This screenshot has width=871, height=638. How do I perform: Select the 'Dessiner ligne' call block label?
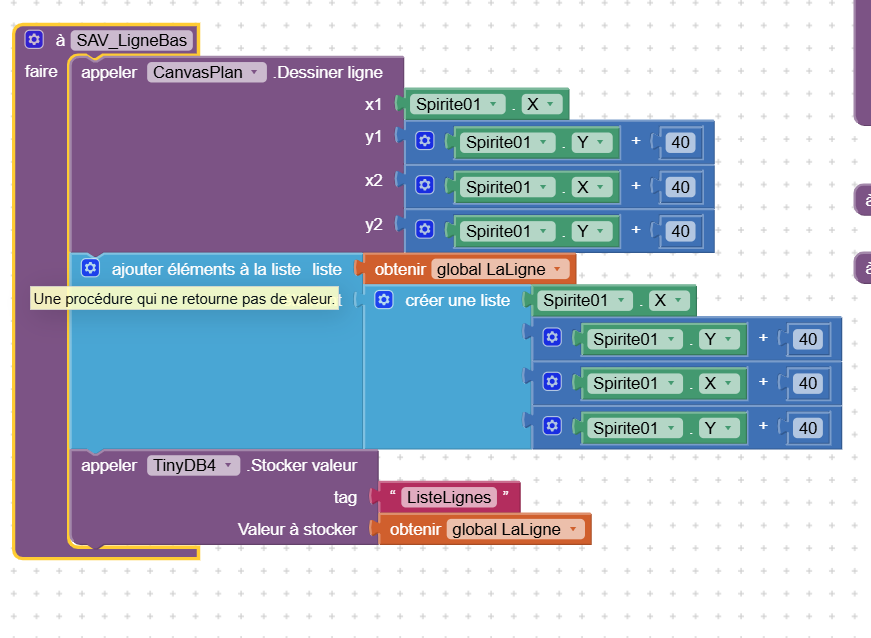coord(328,72)
